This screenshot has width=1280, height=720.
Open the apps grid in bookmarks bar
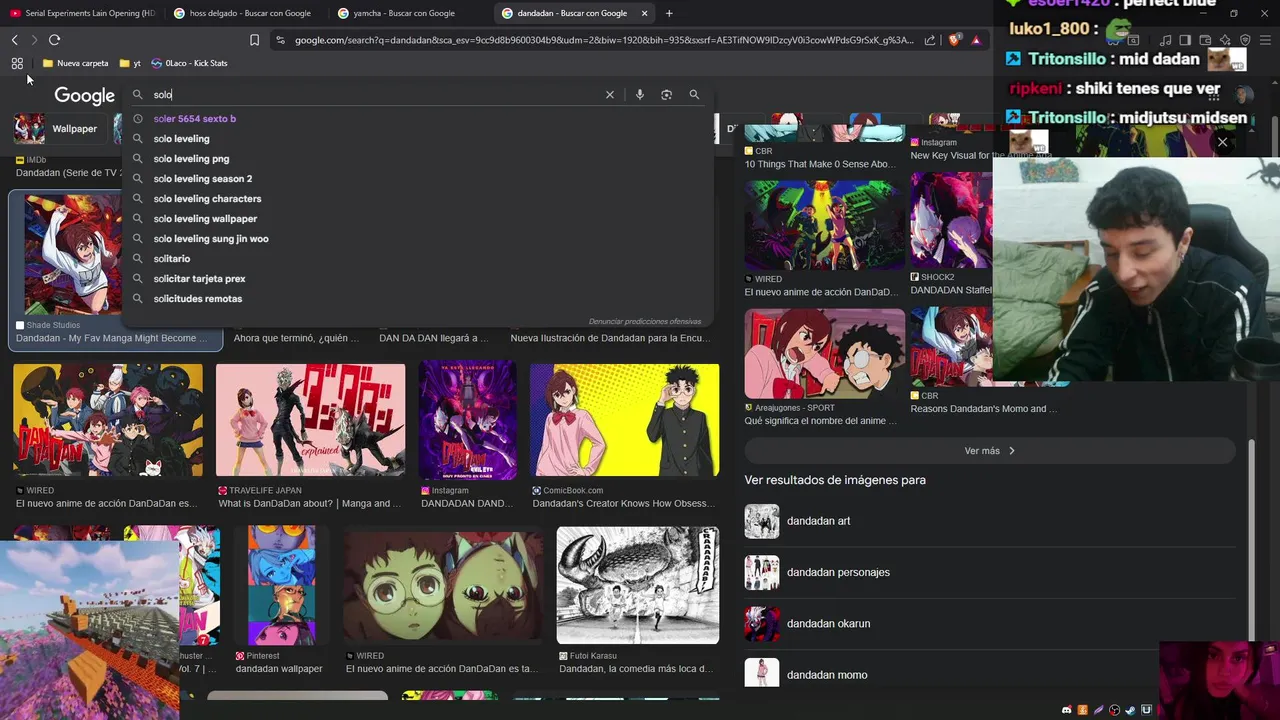[17, 63]
